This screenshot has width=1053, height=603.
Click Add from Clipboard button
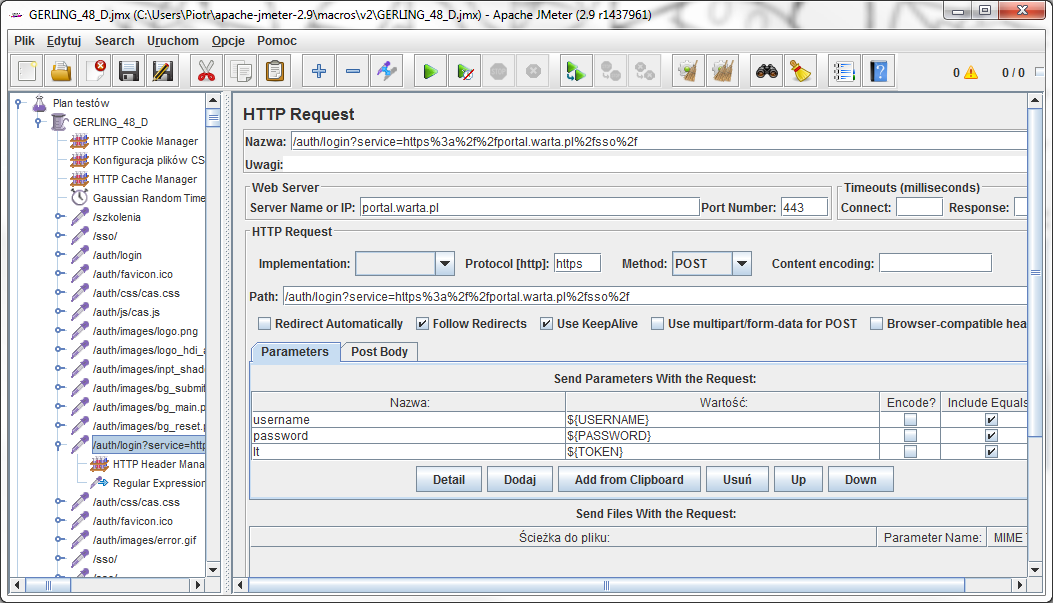coord(629,479)
